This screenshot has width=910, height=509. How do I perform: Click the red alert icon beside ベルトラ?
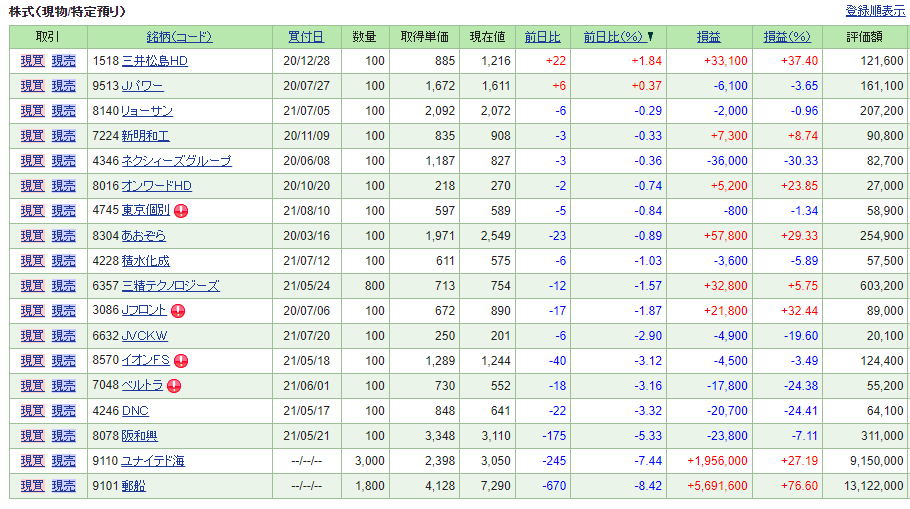click(x=174, y=386)
